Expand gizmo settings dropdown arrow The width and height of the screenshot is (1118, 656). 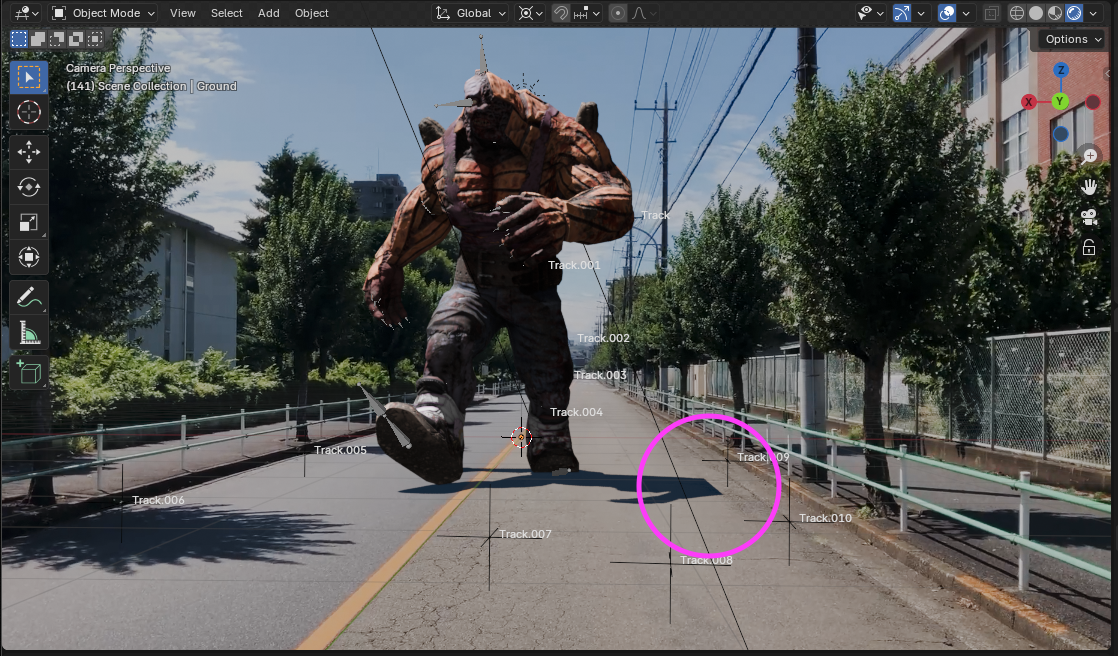921,13
